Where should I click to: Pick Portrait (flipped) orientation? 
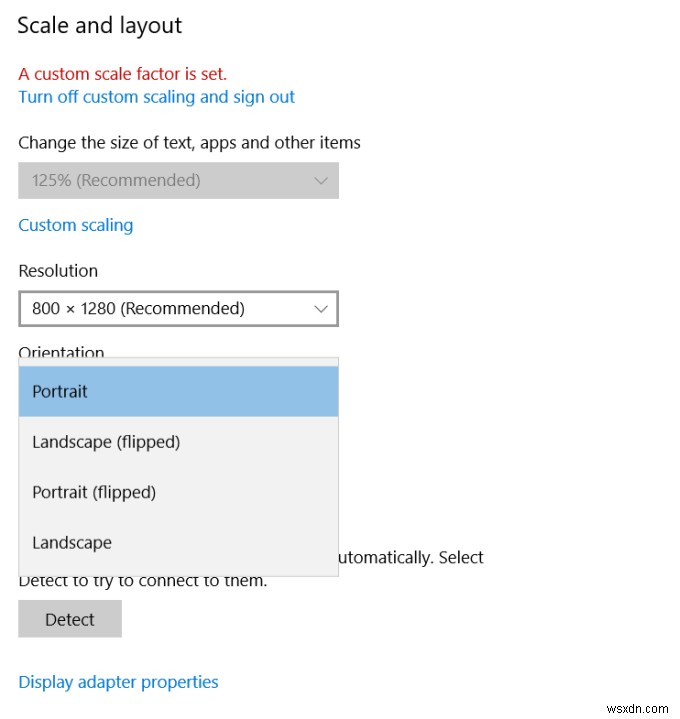point(178,492)
